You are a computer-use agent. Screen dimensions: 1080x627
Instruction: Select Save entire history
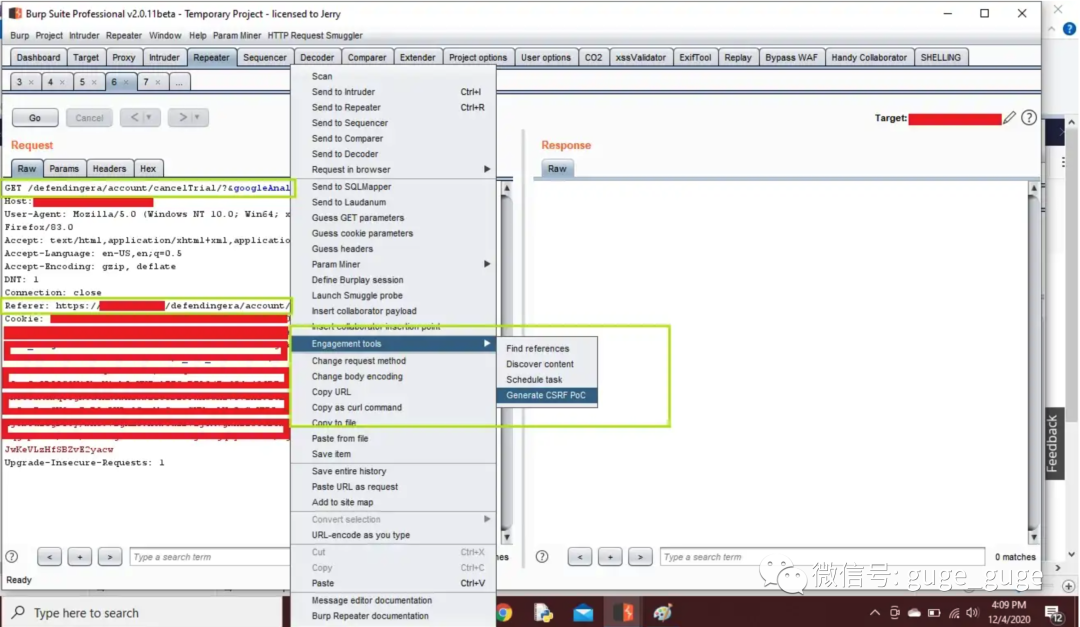tap(393, 471)
